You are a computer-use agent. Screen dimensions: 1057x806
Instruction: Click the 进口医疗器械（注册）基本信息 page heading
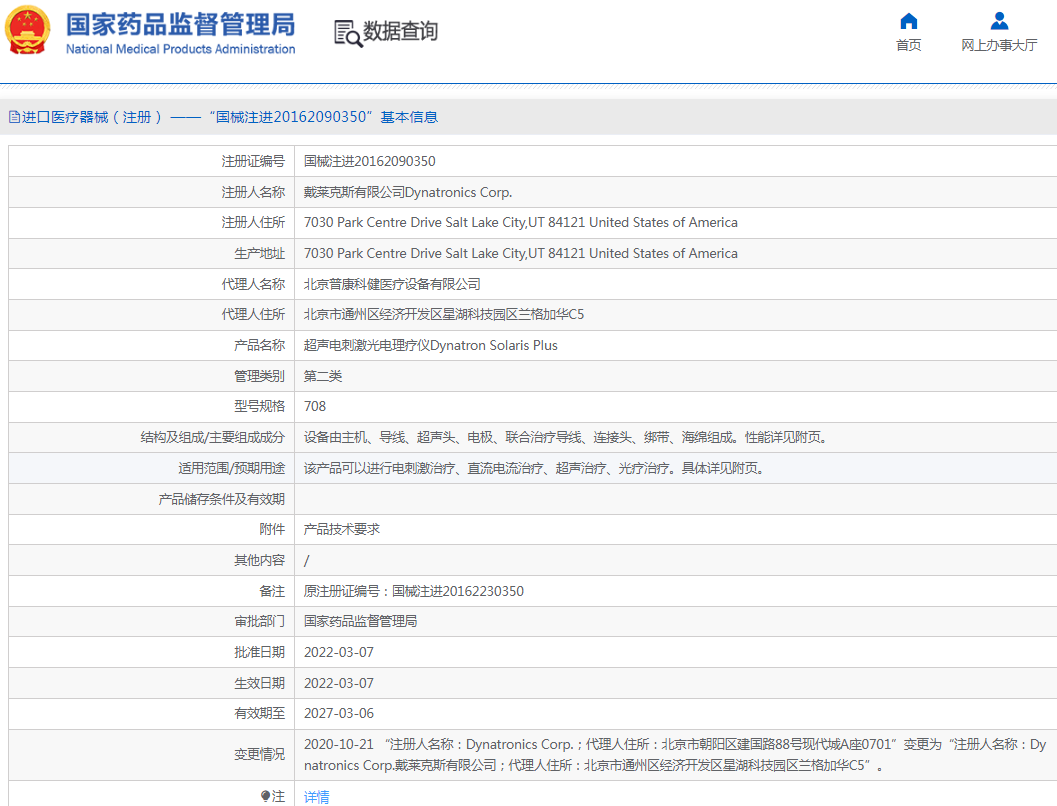pos(230,117)
